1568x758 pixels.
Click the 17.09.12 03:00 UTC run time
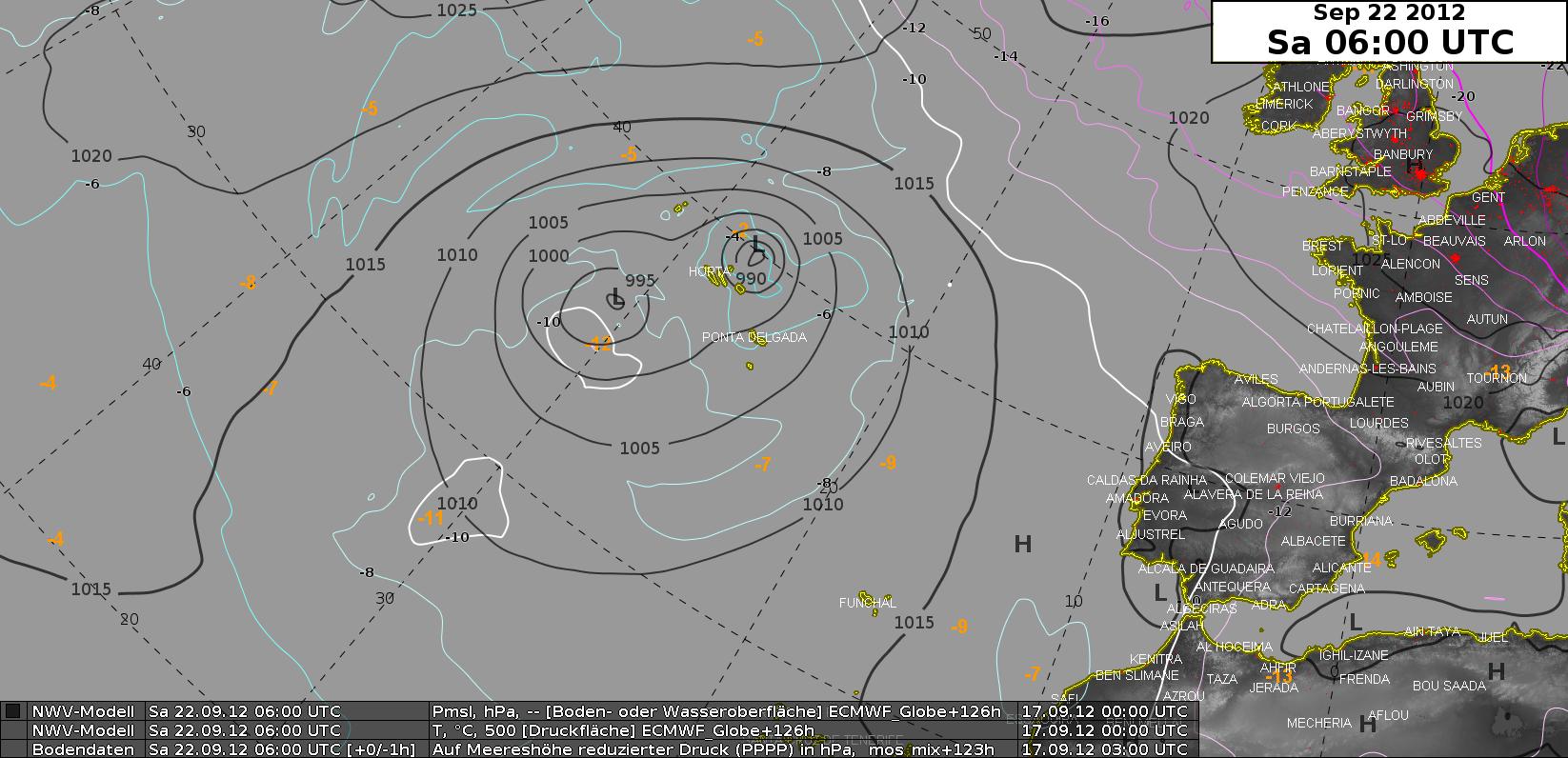pyautogui.click(x=1103, y=749)
